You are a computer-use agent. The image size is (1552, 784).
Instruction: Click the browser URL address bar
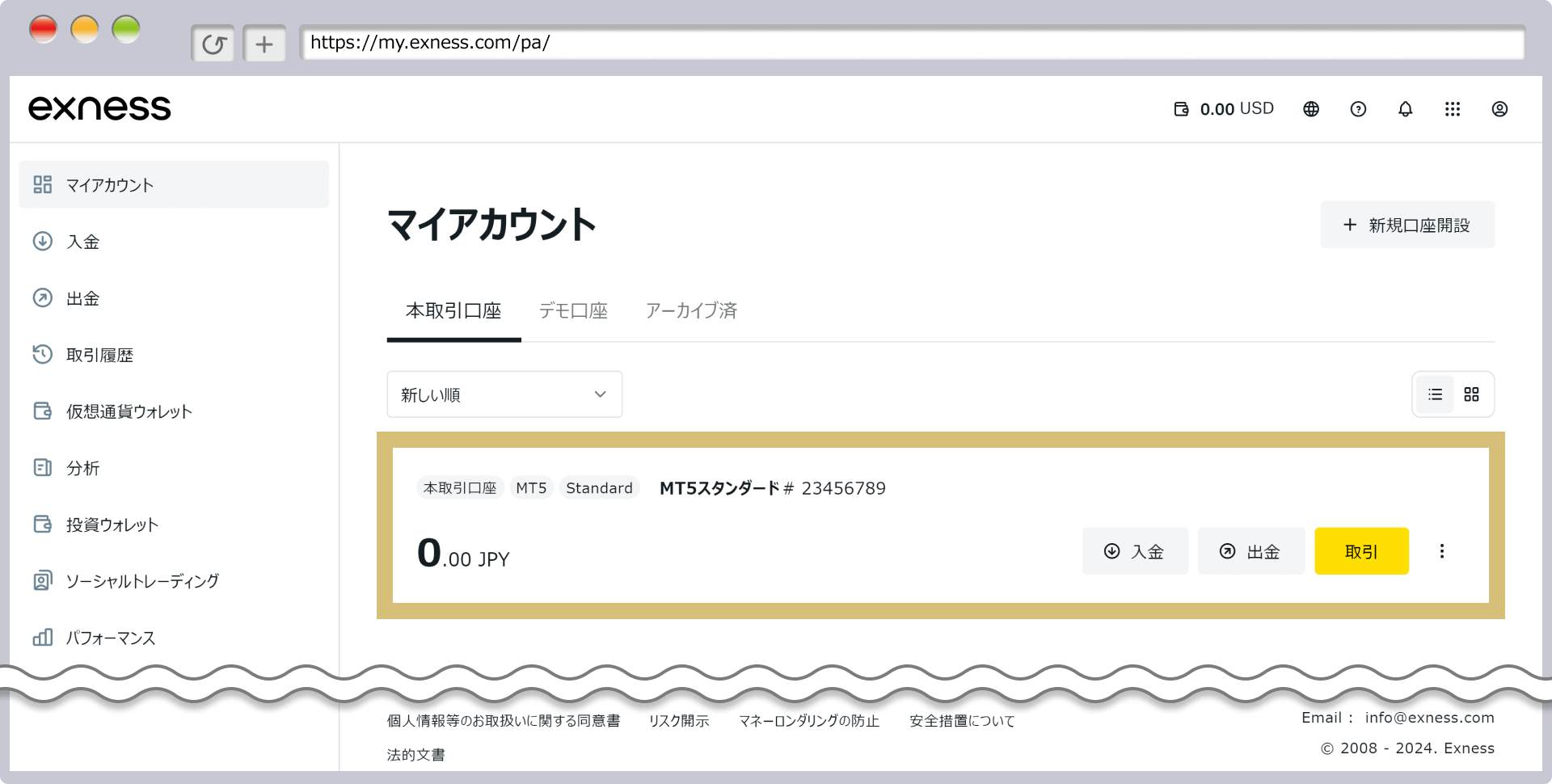pos(912,43)
